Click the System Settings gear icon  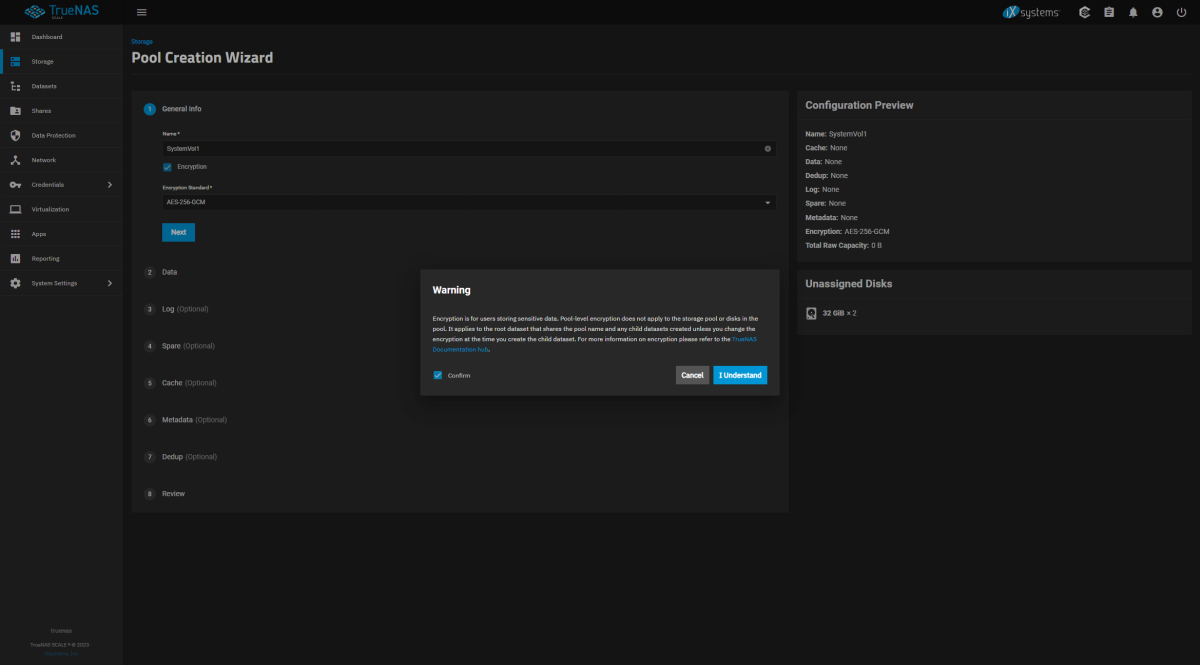coord(15,283)
